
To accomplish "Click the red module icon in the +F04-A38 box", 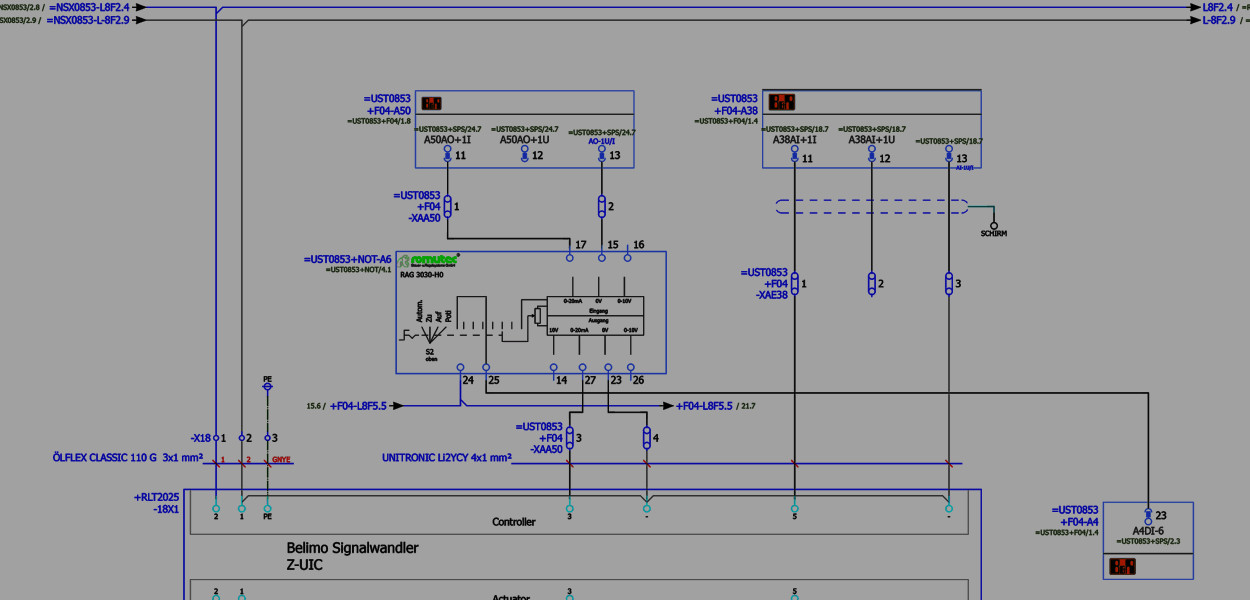I will 781,102.
